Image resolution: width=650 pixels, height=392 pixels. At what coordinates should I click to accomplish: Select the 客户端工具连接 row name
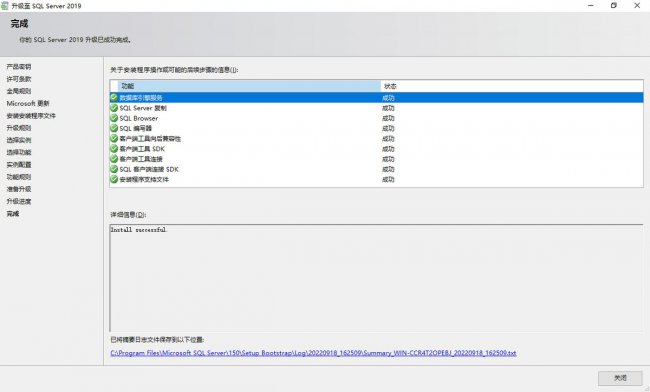point(141,159)
